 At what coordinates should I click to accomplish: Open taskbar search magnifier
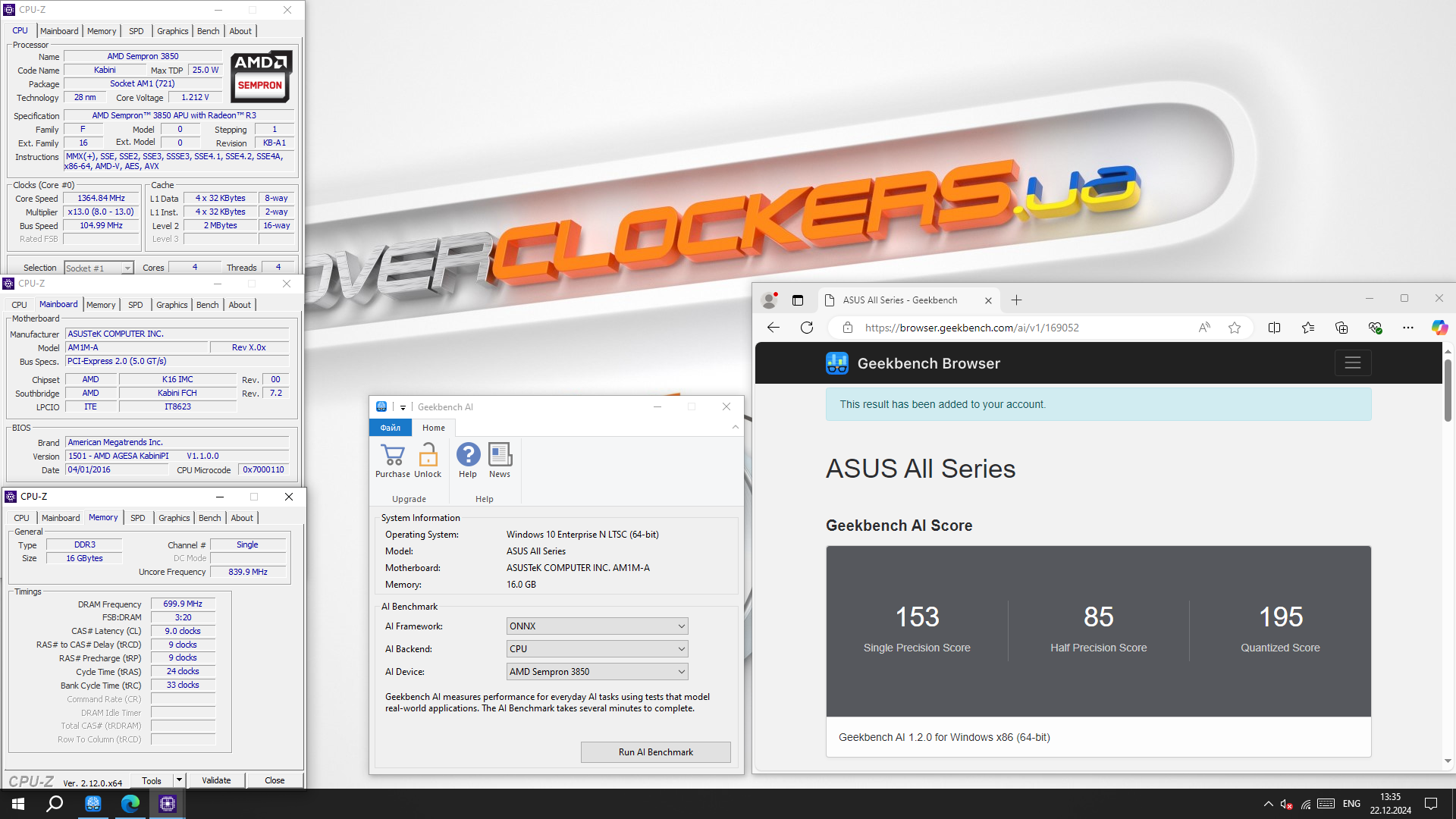click(55, 804)
